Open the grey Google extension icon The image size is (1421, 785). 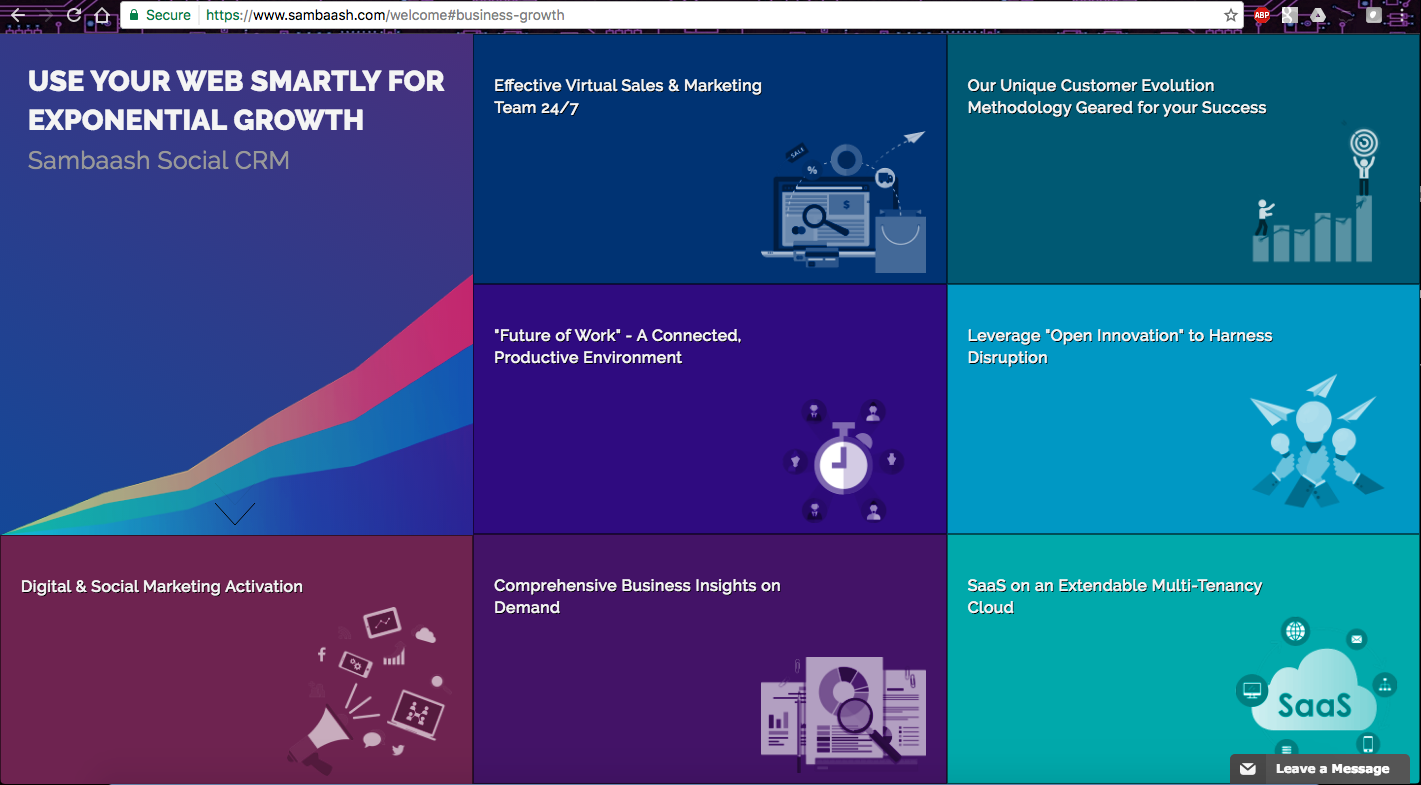click(x=1290, y=15)
